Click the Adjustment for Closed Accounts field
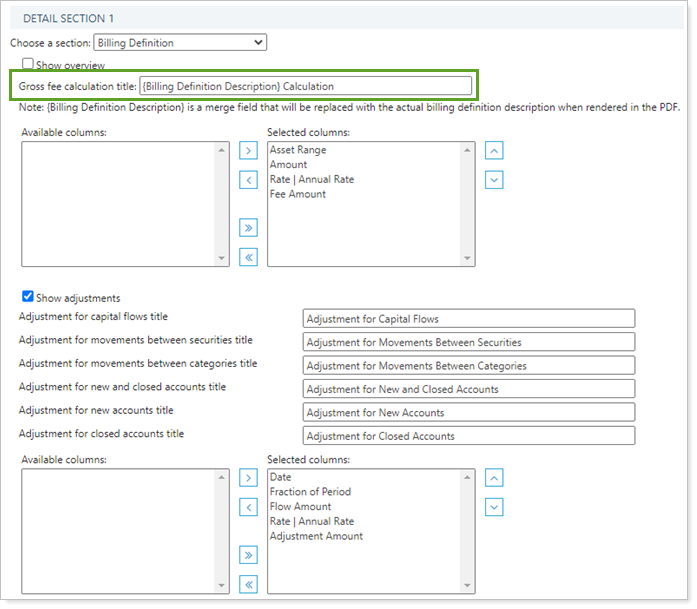Screen dimensions: 697x609 pyautogui.click(x=468, y=436)
